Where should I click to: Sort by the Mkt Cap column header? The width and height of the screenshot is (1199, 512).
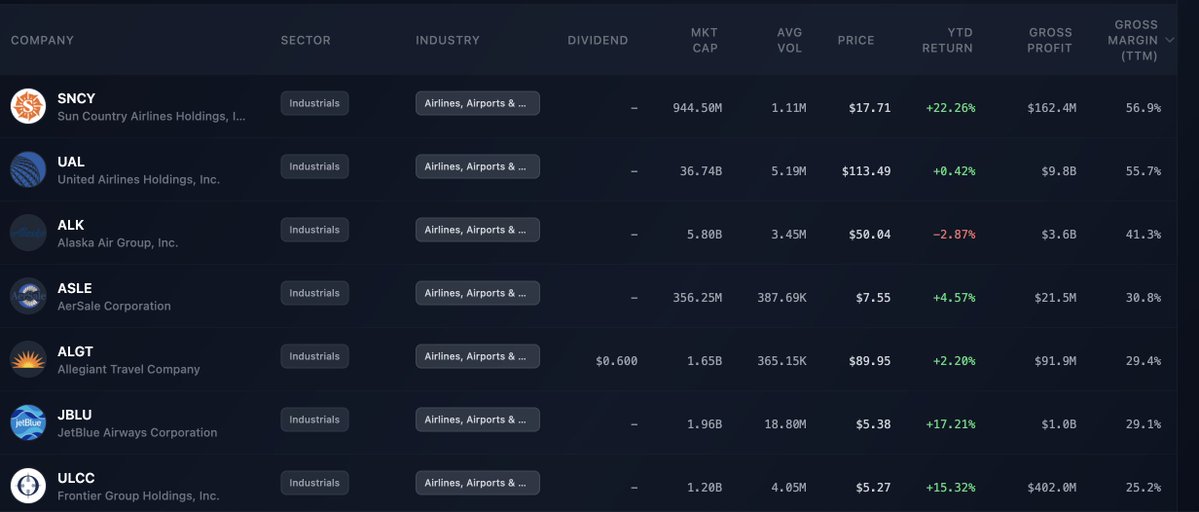point(703,40)
